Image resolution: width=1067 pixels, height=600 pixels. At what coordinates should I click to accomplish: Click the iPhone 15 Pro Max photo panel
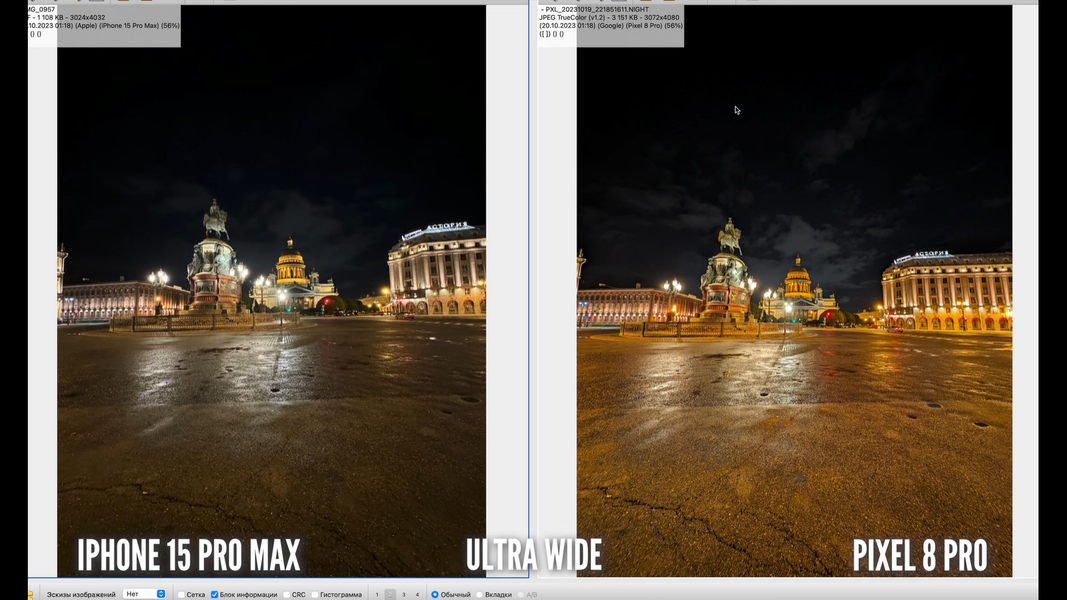271,300
